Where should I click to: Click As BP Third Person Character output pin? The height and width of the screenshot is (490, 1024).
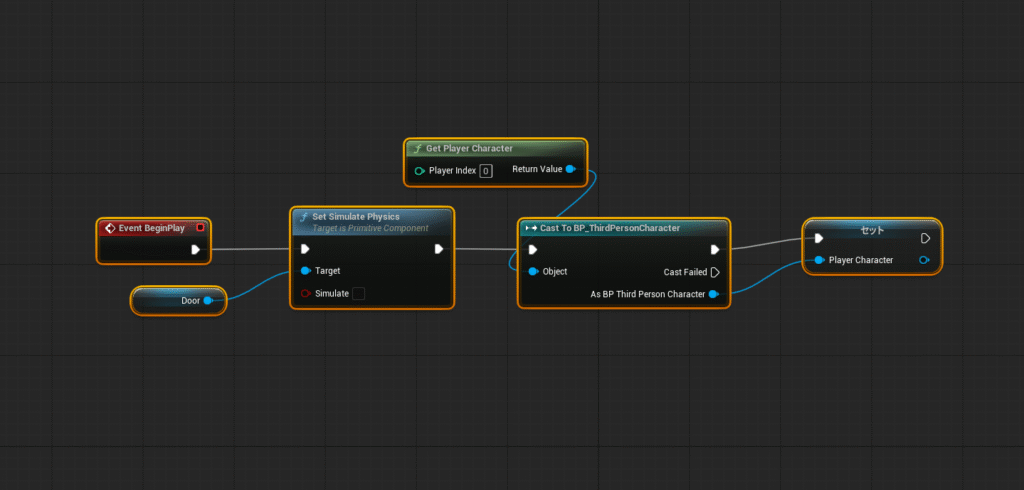pyautogui.click(x=713, y=294)
